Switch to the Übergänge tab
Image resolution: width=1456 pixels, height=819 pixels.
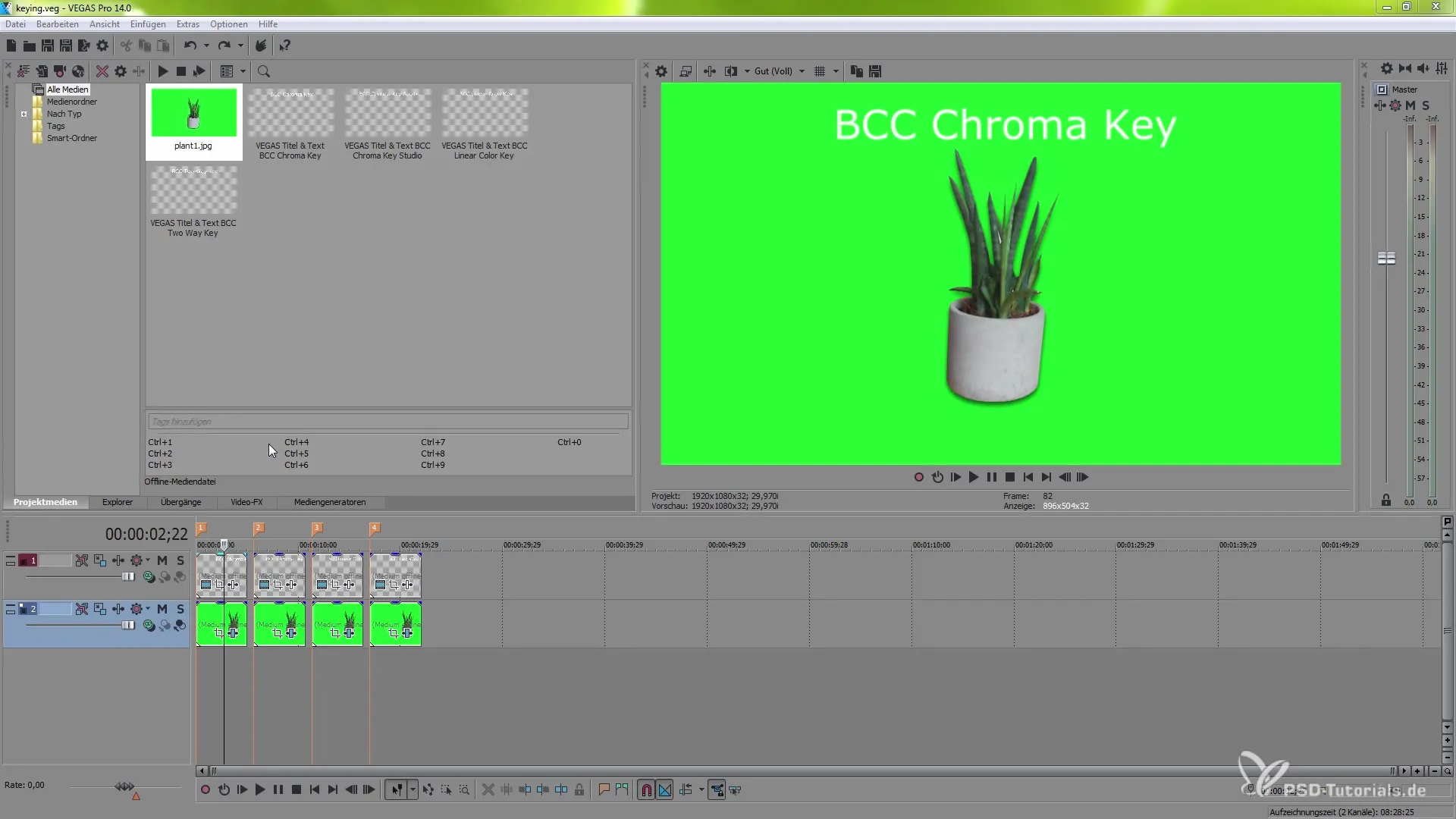tap(181, 502)
